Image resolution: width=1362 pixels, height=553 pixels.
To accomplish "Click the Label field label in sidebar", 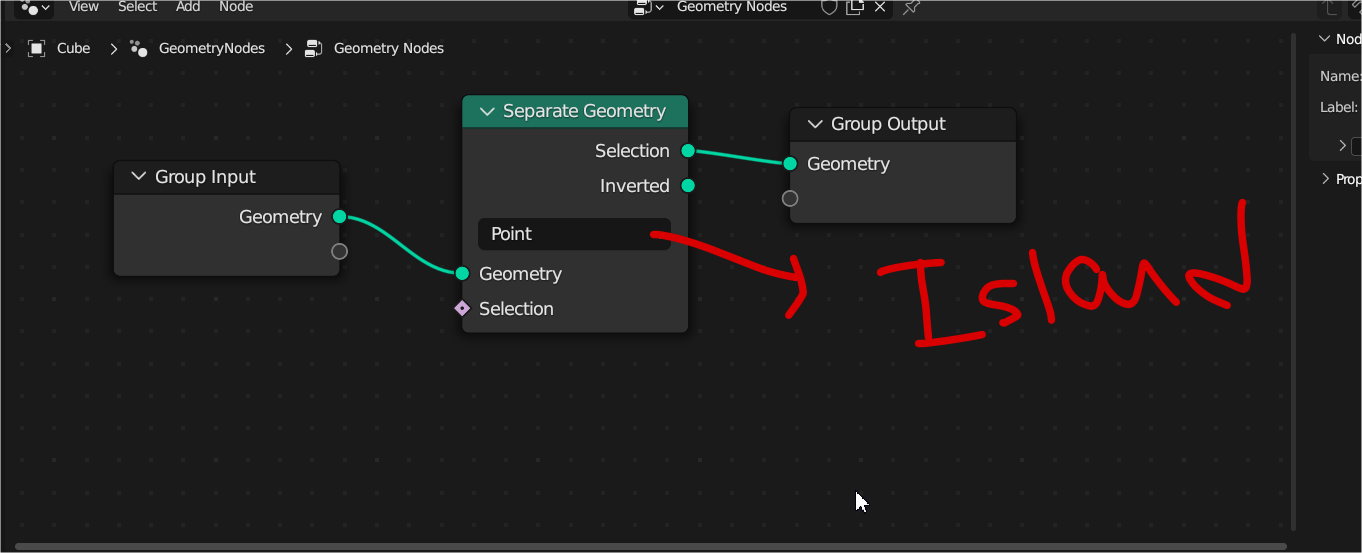I will click(x=1340, y=107).
